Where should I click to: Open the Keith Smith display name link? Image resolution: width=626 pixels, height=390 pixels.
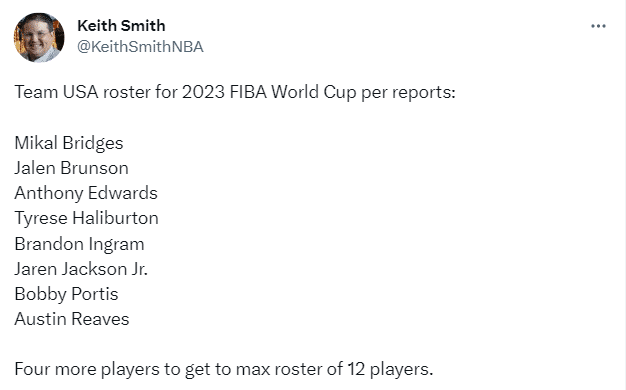click(x=121, y=26)
